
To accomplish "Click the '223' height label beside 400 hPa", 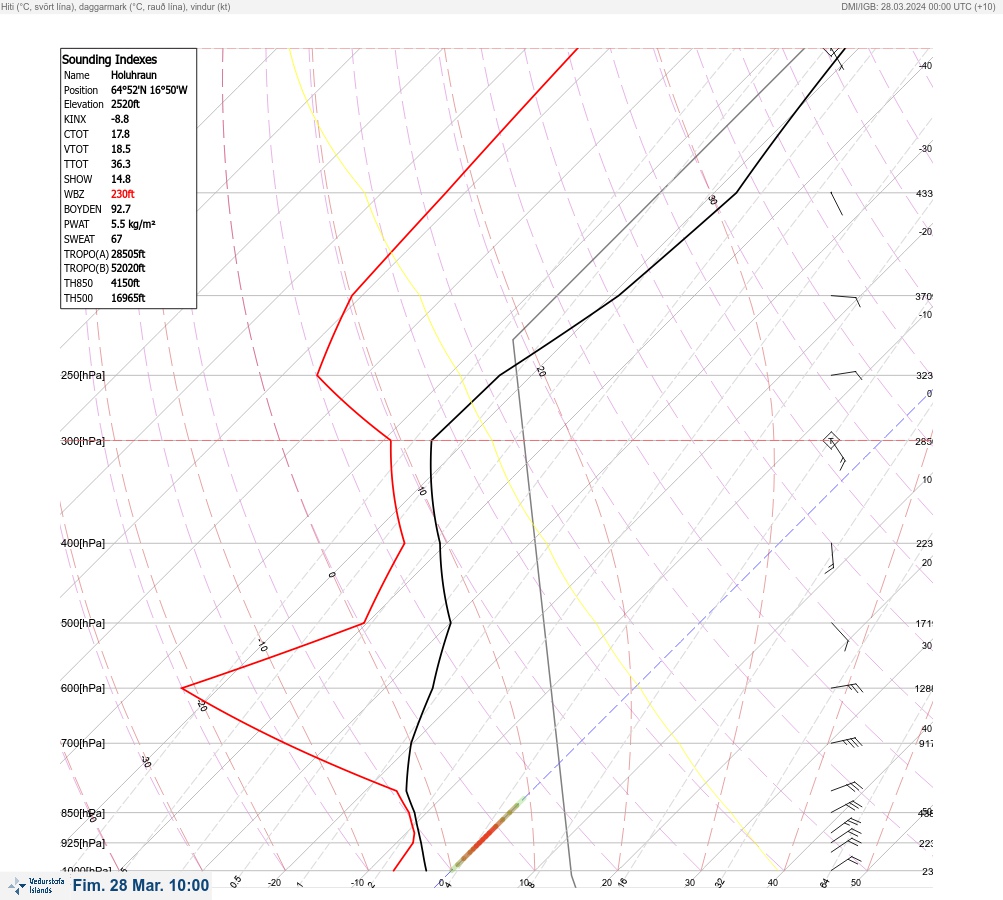I will (924, 544).
